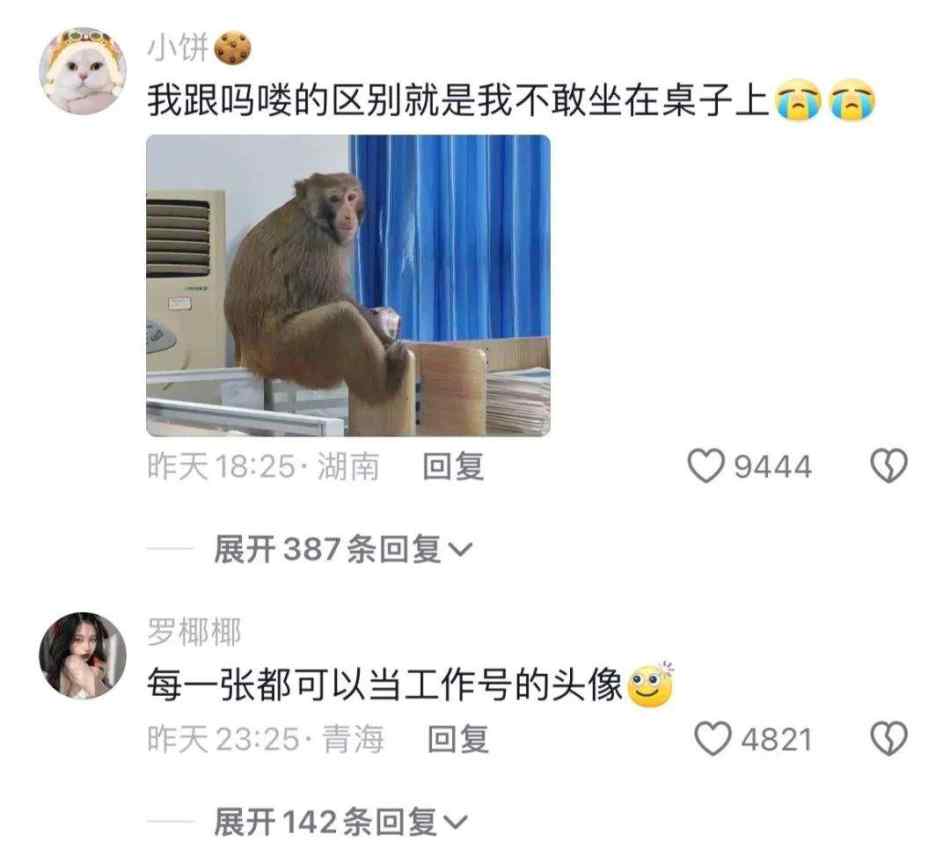The height and width of the screenshot is (864, 950).
Task: Expand 387 replies under 小饼's comment
Action: click(343, 550)
